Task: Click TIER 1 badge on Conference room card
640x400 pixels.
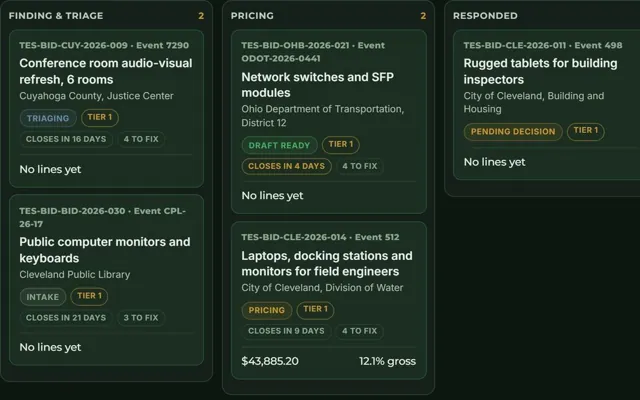Action: [100, 118]
